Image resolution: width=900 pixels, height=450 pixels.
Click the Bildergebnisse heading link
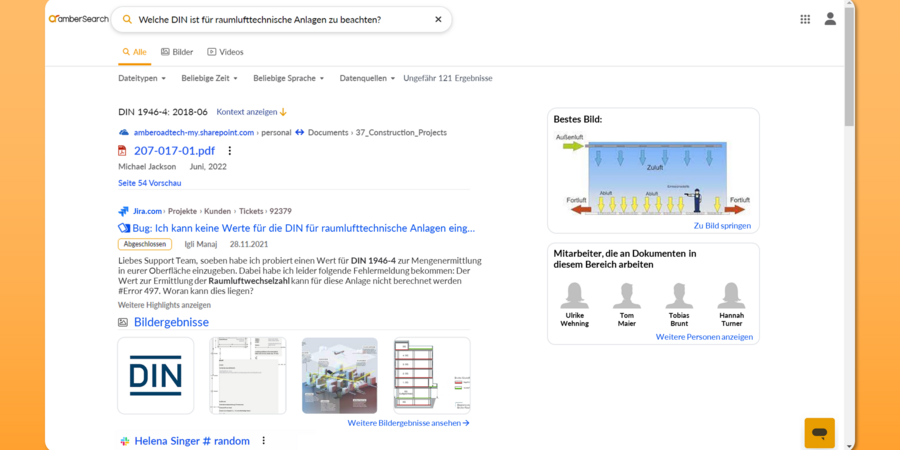click(x=172, y=322)
